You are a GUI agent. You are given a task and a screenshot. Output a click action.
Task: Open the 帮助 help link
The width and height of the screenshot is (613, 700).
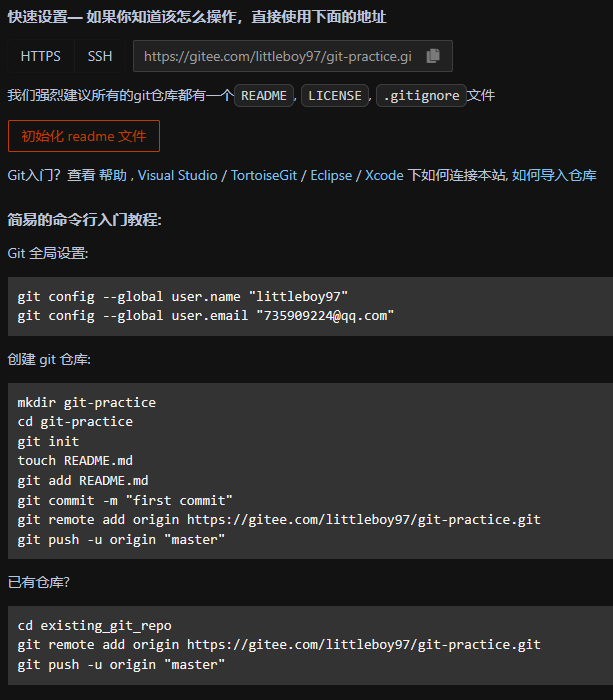[x=113, y=175]
